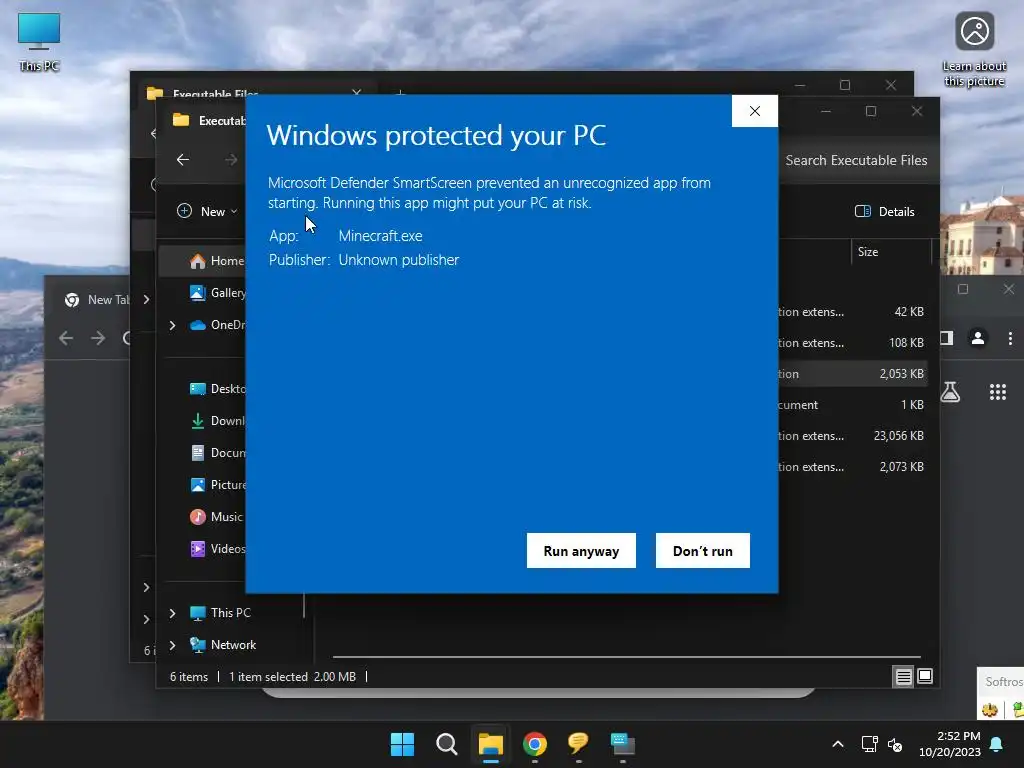Expand the This PC tree node
Screen dimensions: 1024x768
click(x=172, y=613)
